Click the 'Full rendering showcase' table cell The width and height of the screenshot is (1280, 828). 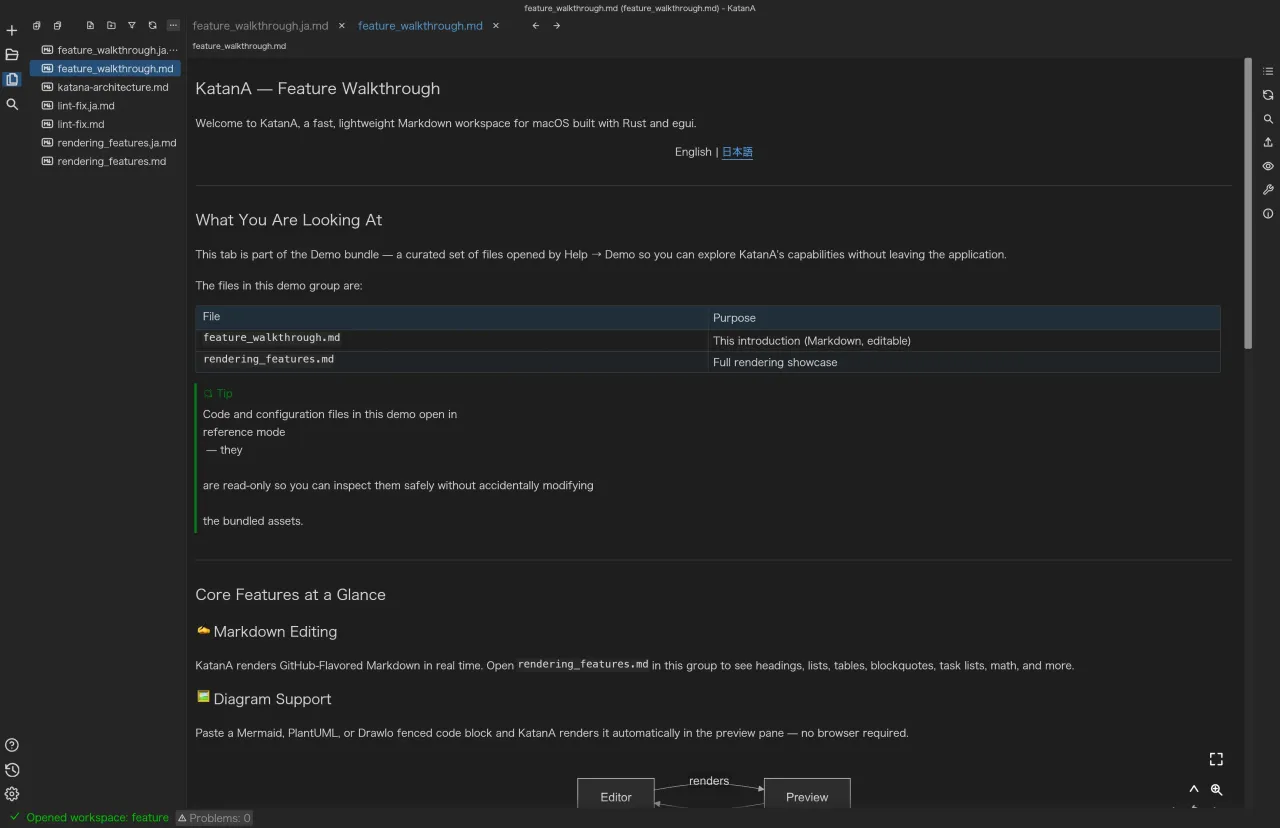click(775, 362)
